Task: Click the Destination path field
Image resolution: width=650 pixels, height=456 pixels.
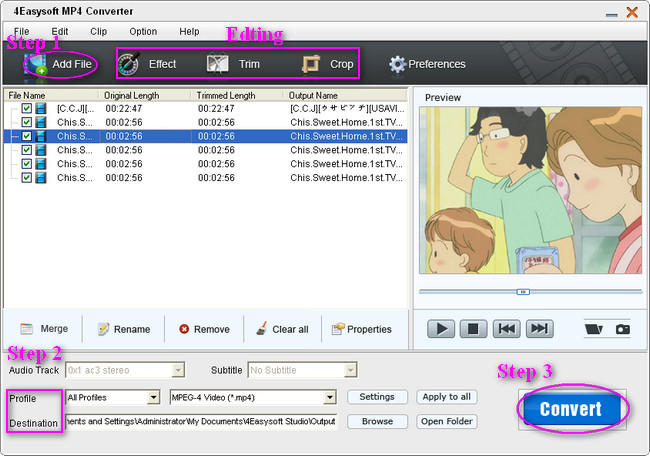Action: point(201,421)
